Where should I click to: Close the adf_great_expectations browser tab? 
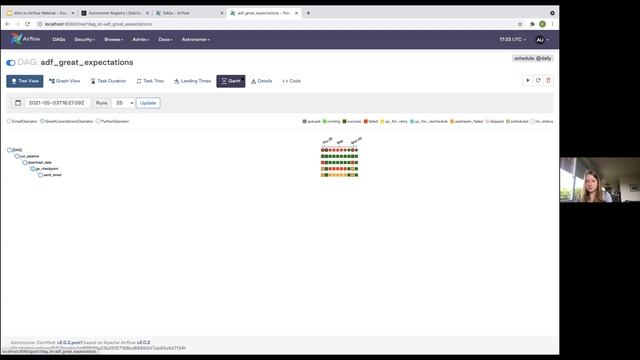pyautogui.click(x=296, y=13)
